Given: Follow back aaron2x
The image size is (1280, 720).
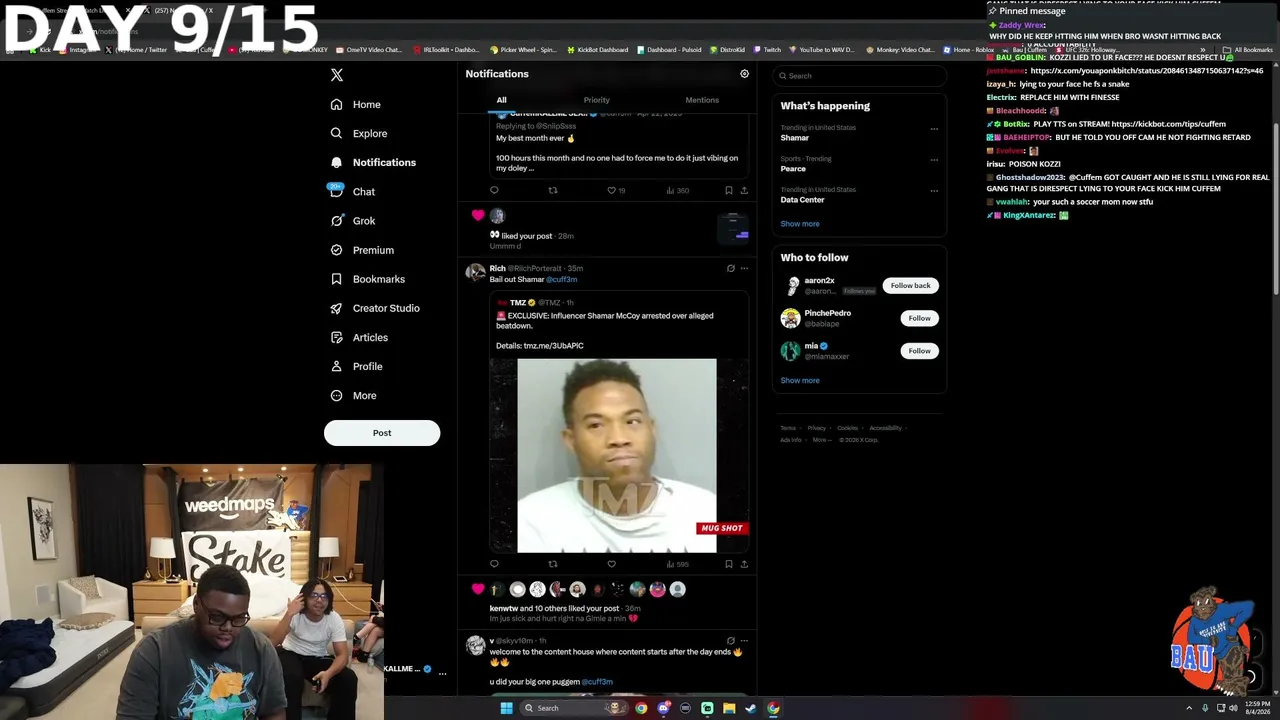Looking at the screenshot, I should point(910,286).
